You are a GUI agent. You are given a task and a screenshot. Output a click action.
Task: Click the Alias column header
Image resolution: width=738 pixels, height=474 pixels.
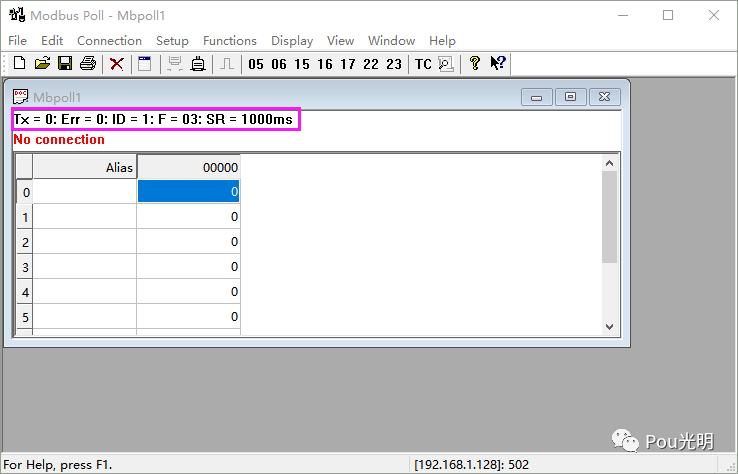pyautogui.click(x=85, y=167)
